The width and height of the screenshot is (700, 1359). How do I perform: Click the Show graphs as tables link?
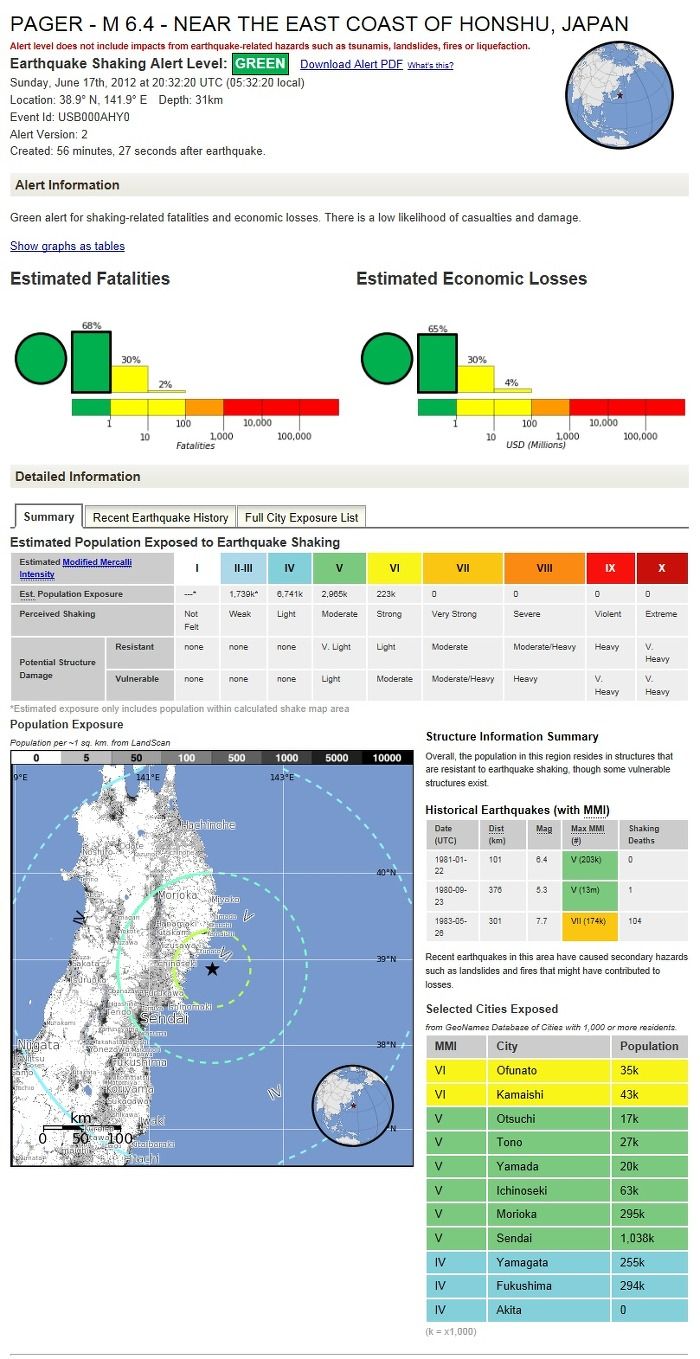[67, 246]
